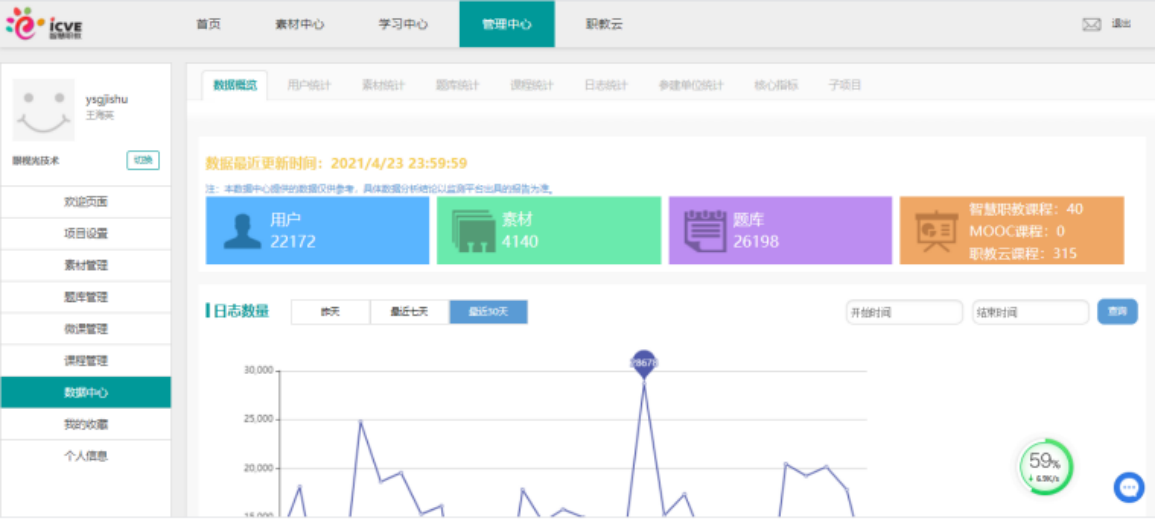Screen dimensions: 1156x521
Task: Click the 20,000 axis label
Action: click(x=259, y=468)
